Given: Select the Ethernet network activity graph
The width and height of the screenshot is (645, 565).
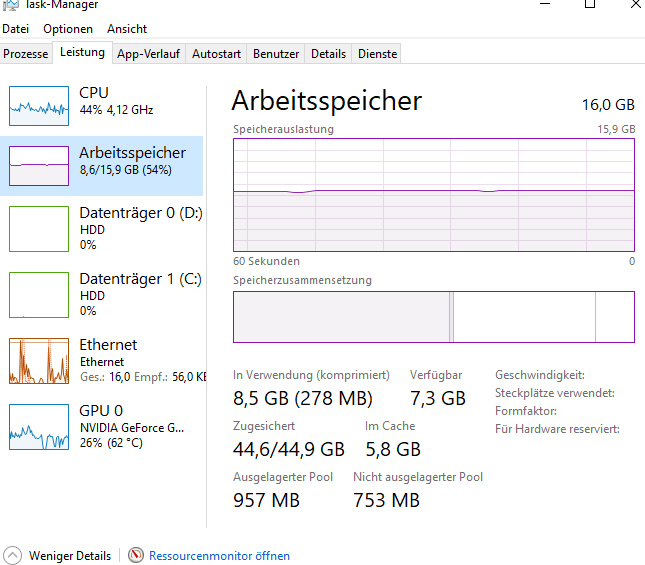Looking at the screenshot, I should pyautogui.click(x=39, y=361).
